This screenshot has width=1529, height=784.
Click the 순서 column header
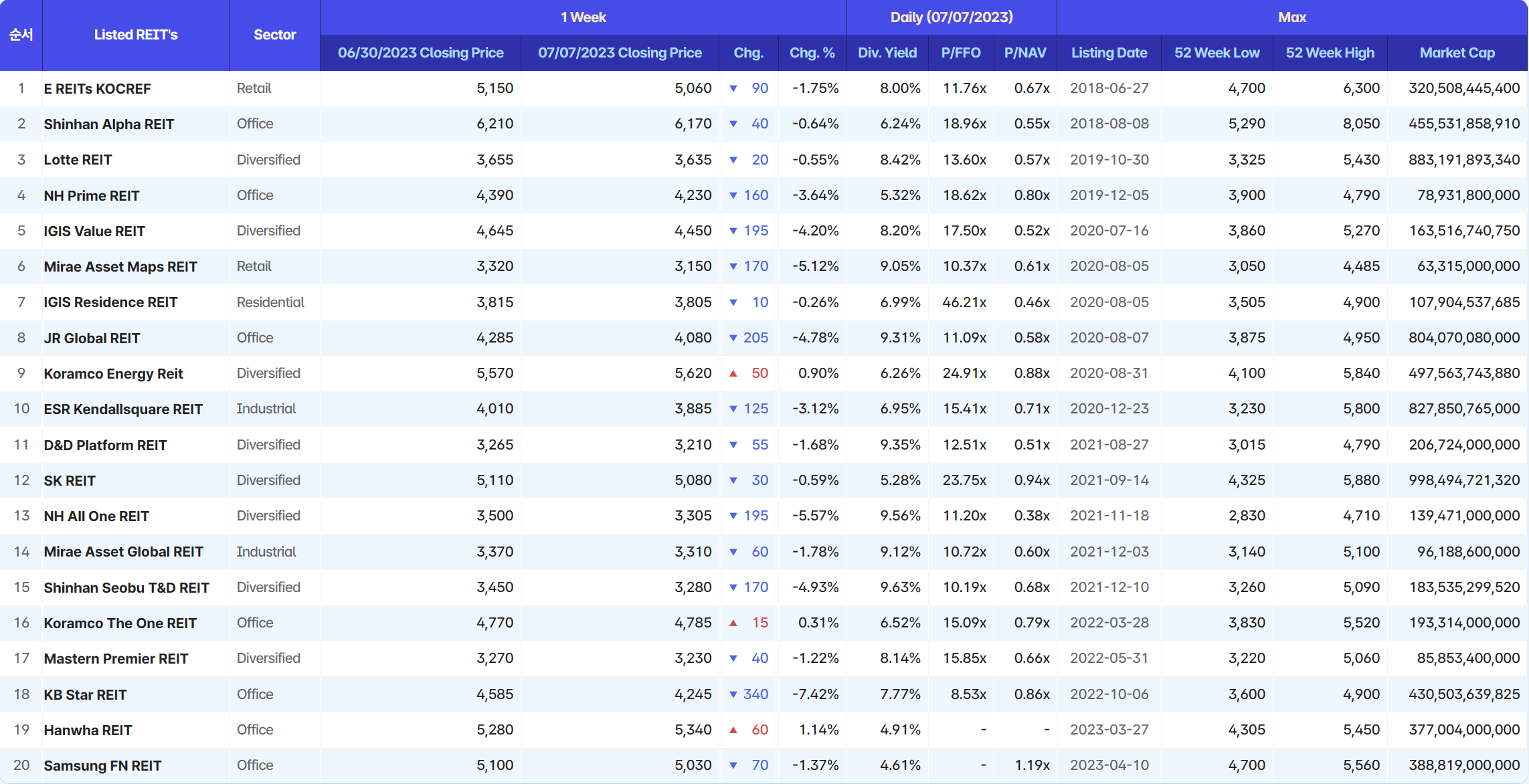click(x=21, y=35)
